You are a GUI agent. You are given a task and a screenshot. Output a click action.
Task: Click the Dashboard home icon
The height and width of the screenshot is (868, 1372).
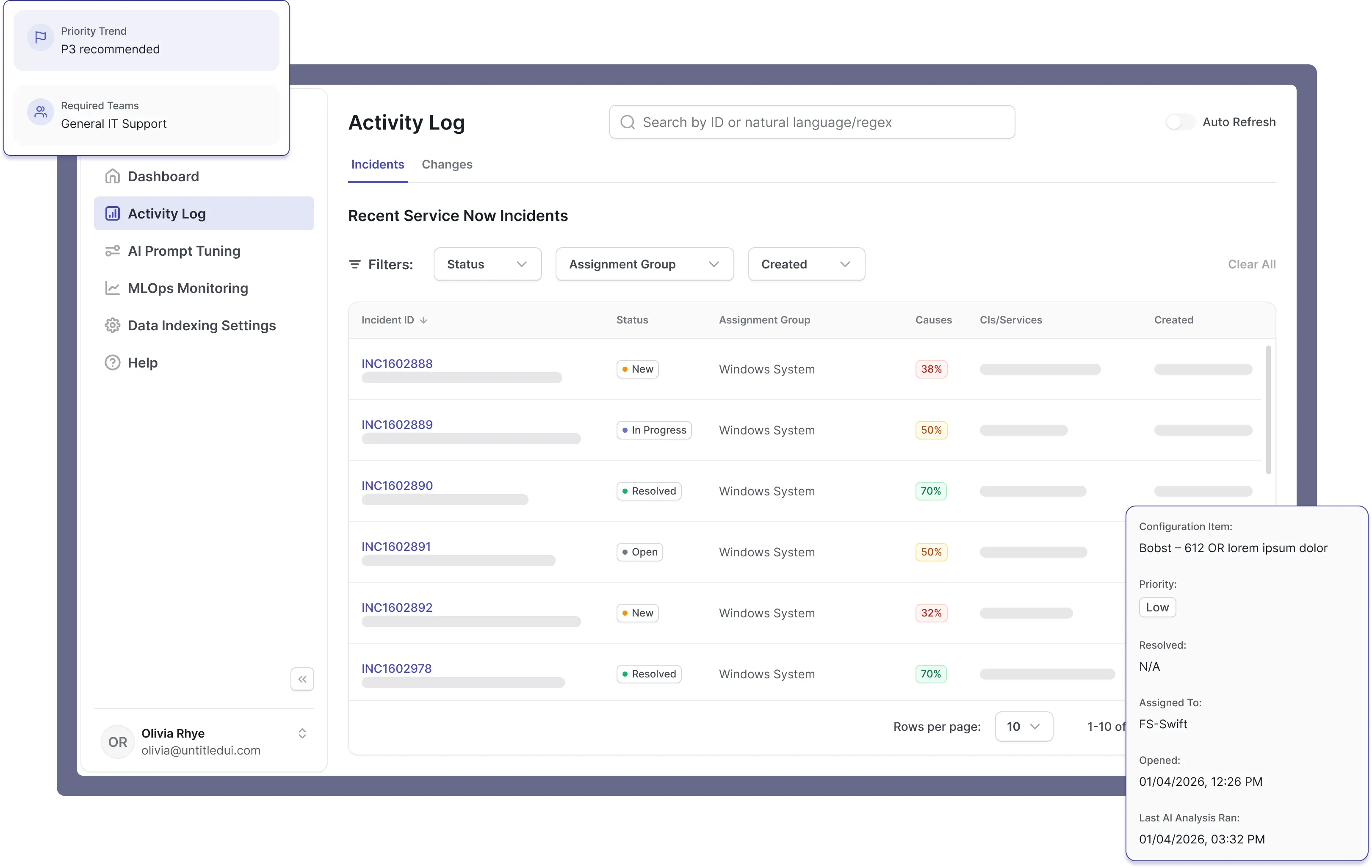coord(112,177)
